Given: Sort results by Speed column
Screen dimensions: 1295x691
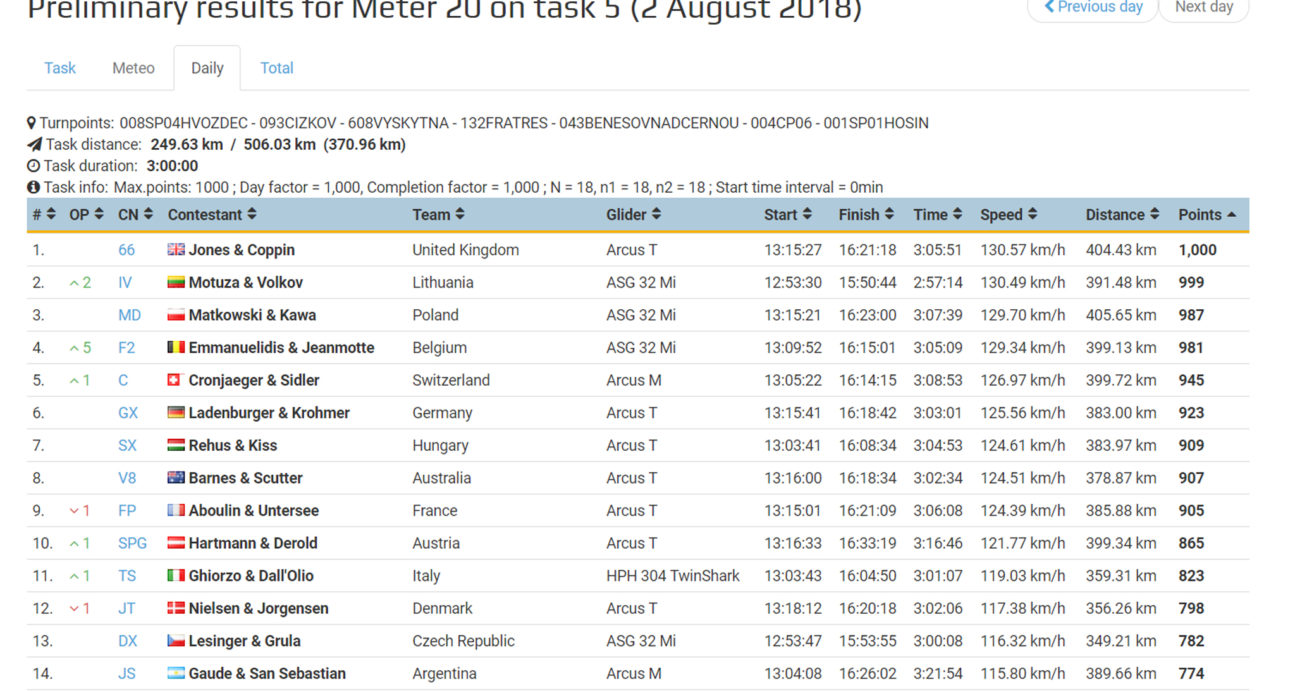Looking at the screenshot, I should 1008,215.
